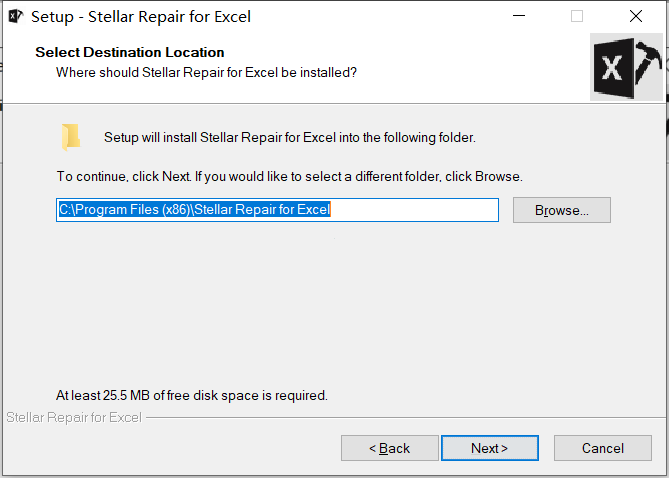Viewport: 669px width, 478px height.
Task: Click the 'To continue, click Next' instruction text
Action: (290, 176)
